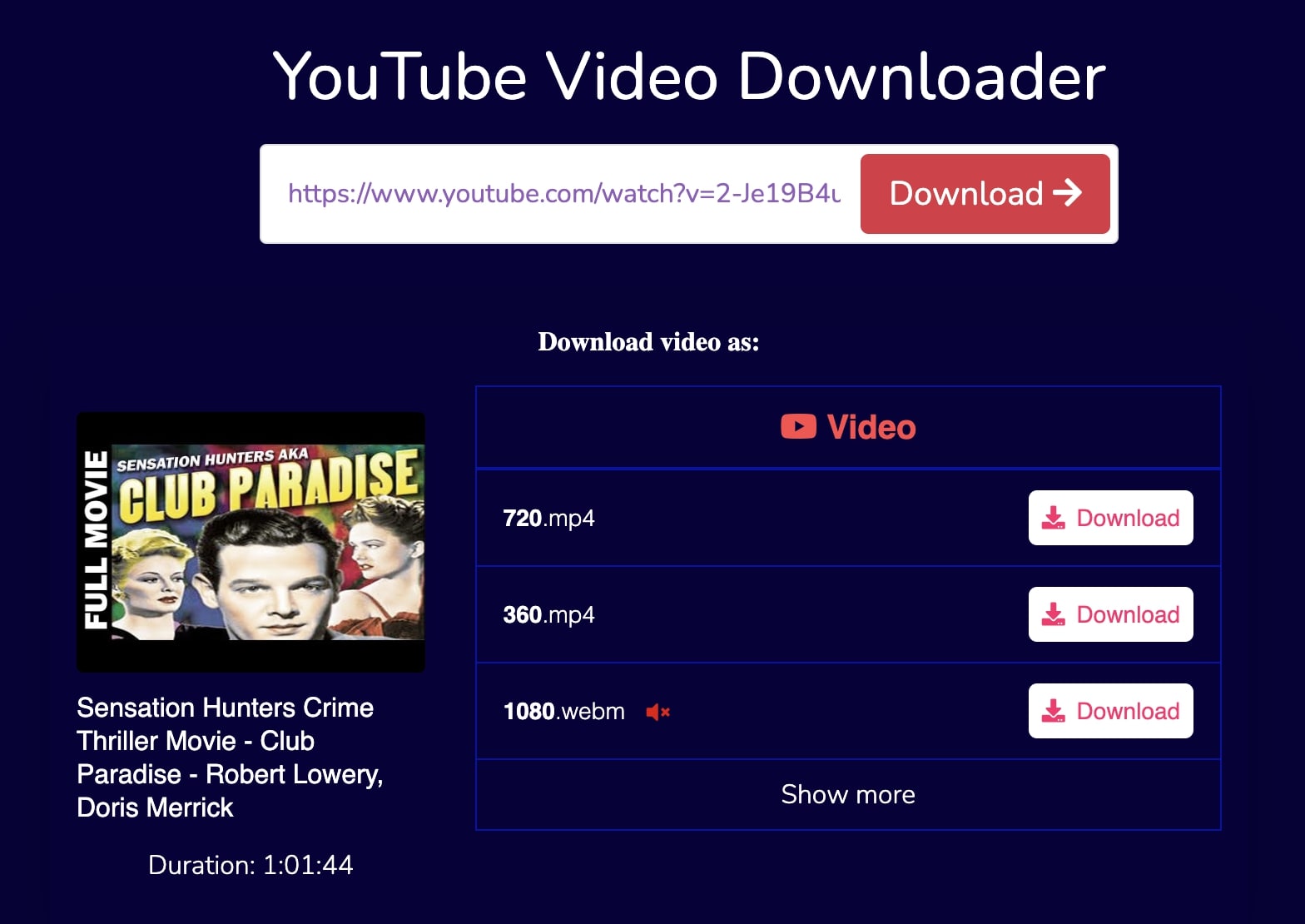The height and width of the screenshot is (924, 1305).
Task: Click the Duration: 1:01:44 text
Action: coord(251,865)
